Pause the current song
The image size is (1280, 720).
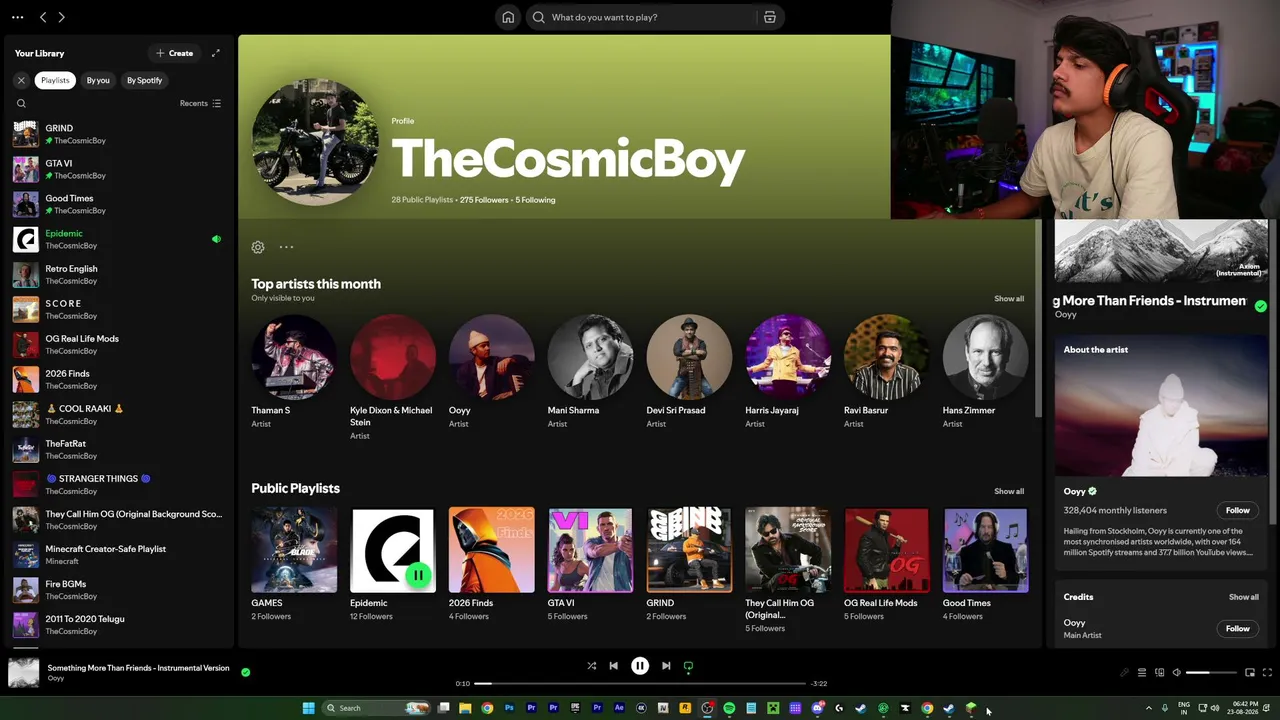[x=640, y=666]
